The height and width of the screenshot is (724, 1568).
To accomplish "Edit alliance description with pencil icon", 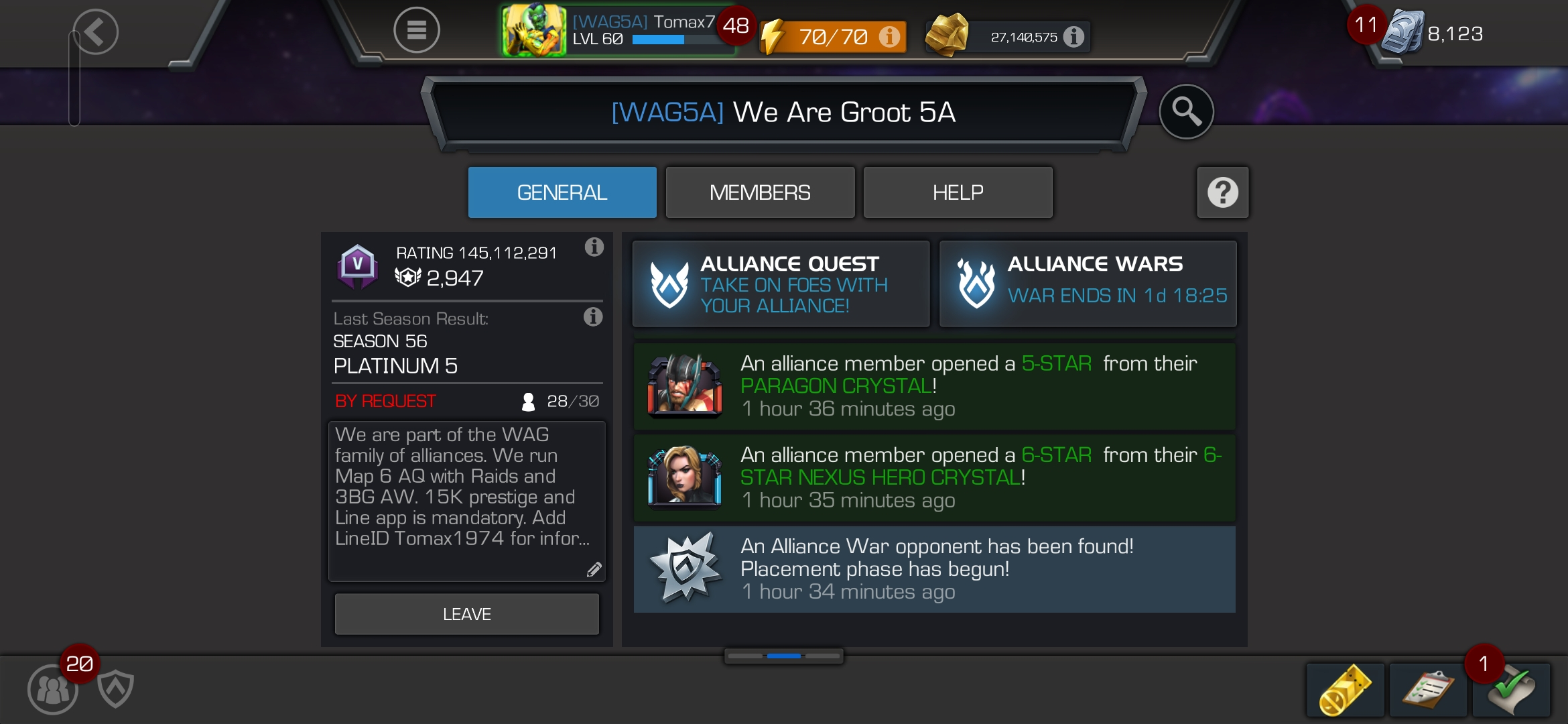I will click(x=594, y=569).
